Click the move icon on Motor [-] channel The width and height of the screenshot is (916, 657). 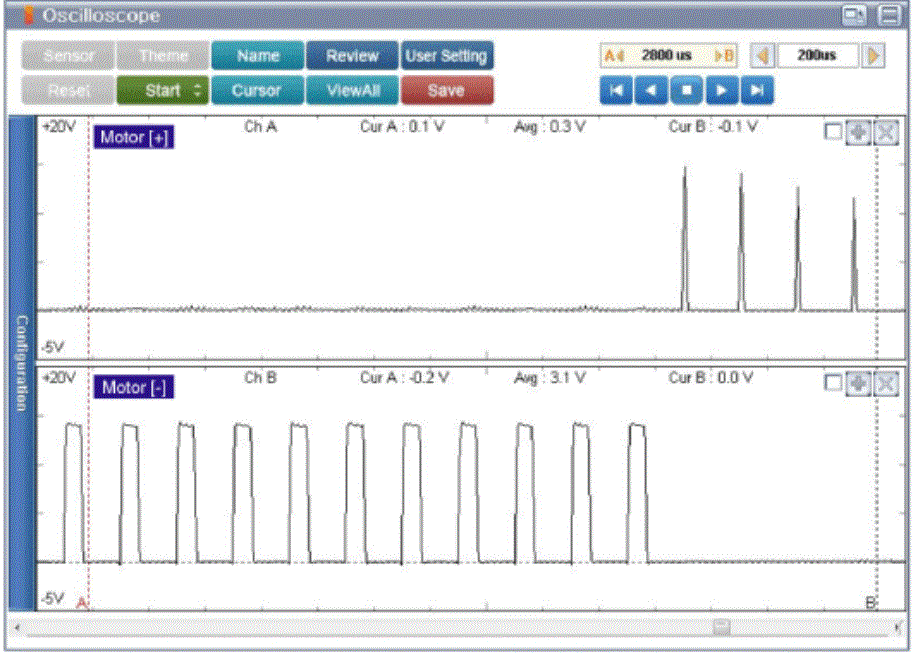click(x=858, y=384)
